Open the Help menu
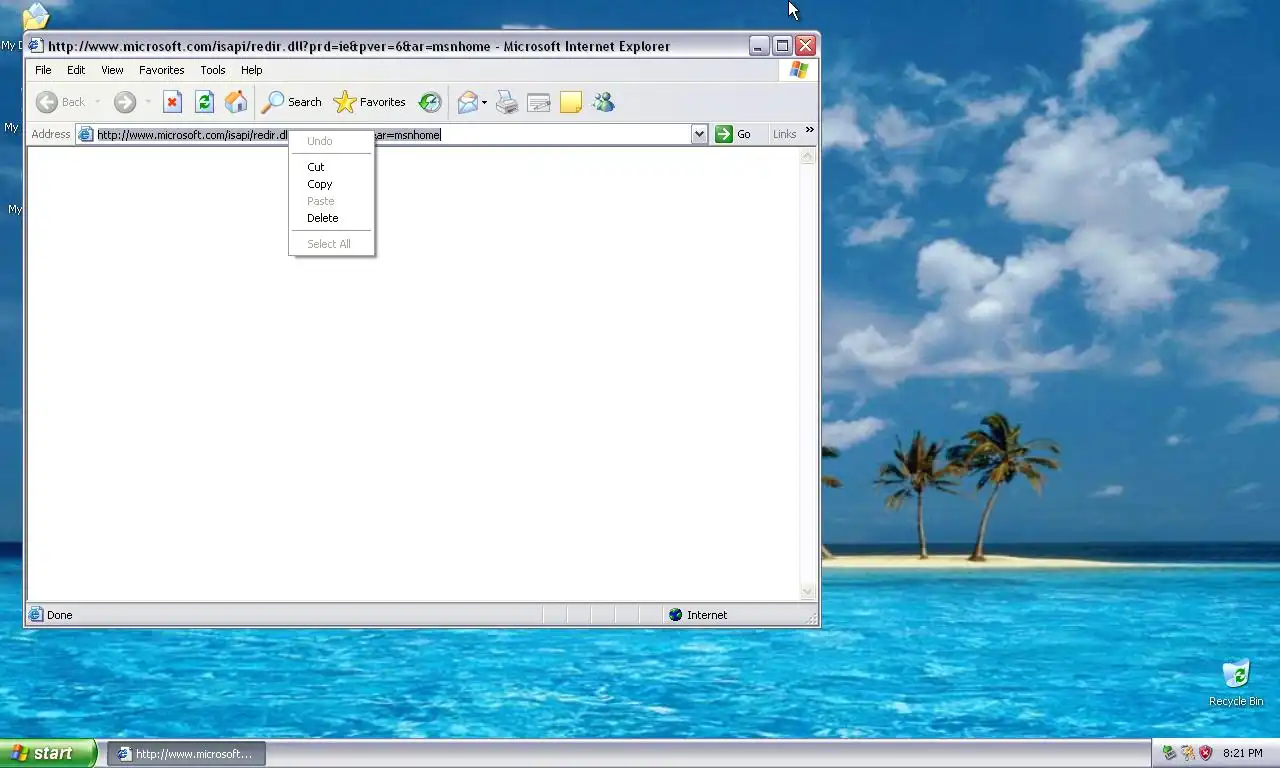Viewport: 1280px width, 768px height. [252, 70]
